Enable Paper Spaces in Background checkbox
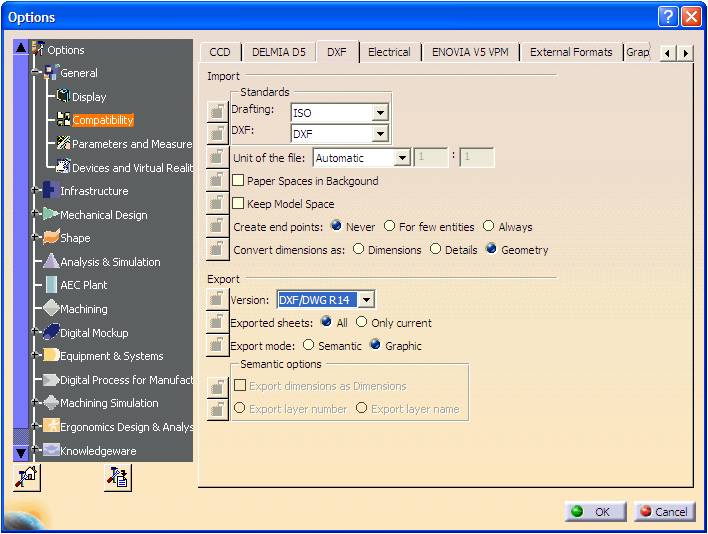 238,181
